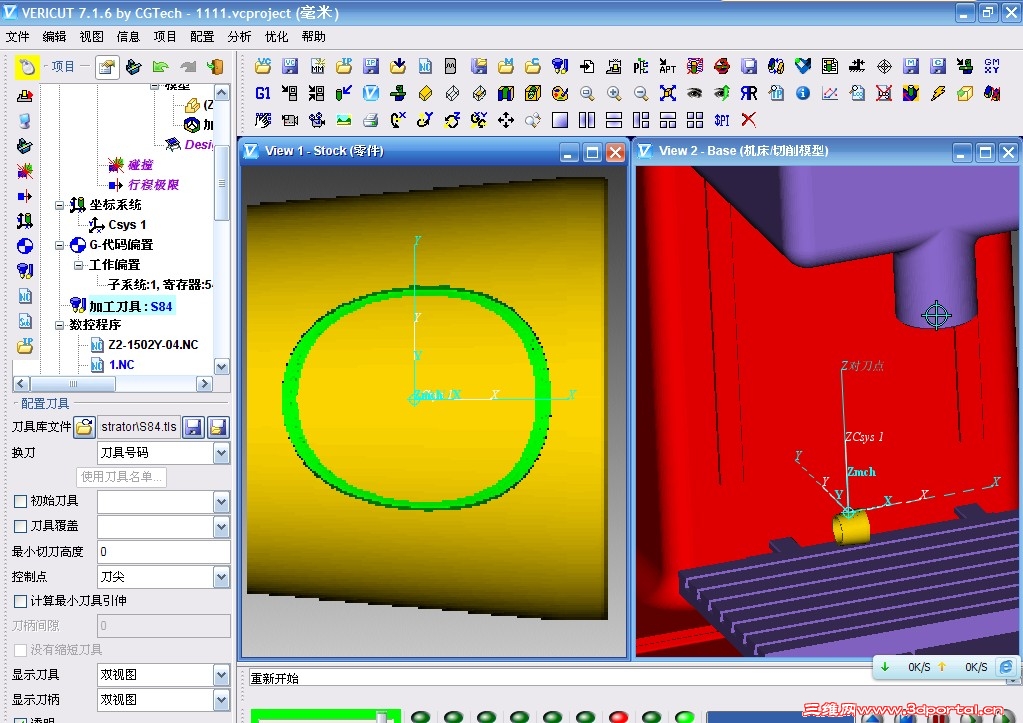Open the 配置 menu
Screen dimensions: 1023x723
[202, 37]
